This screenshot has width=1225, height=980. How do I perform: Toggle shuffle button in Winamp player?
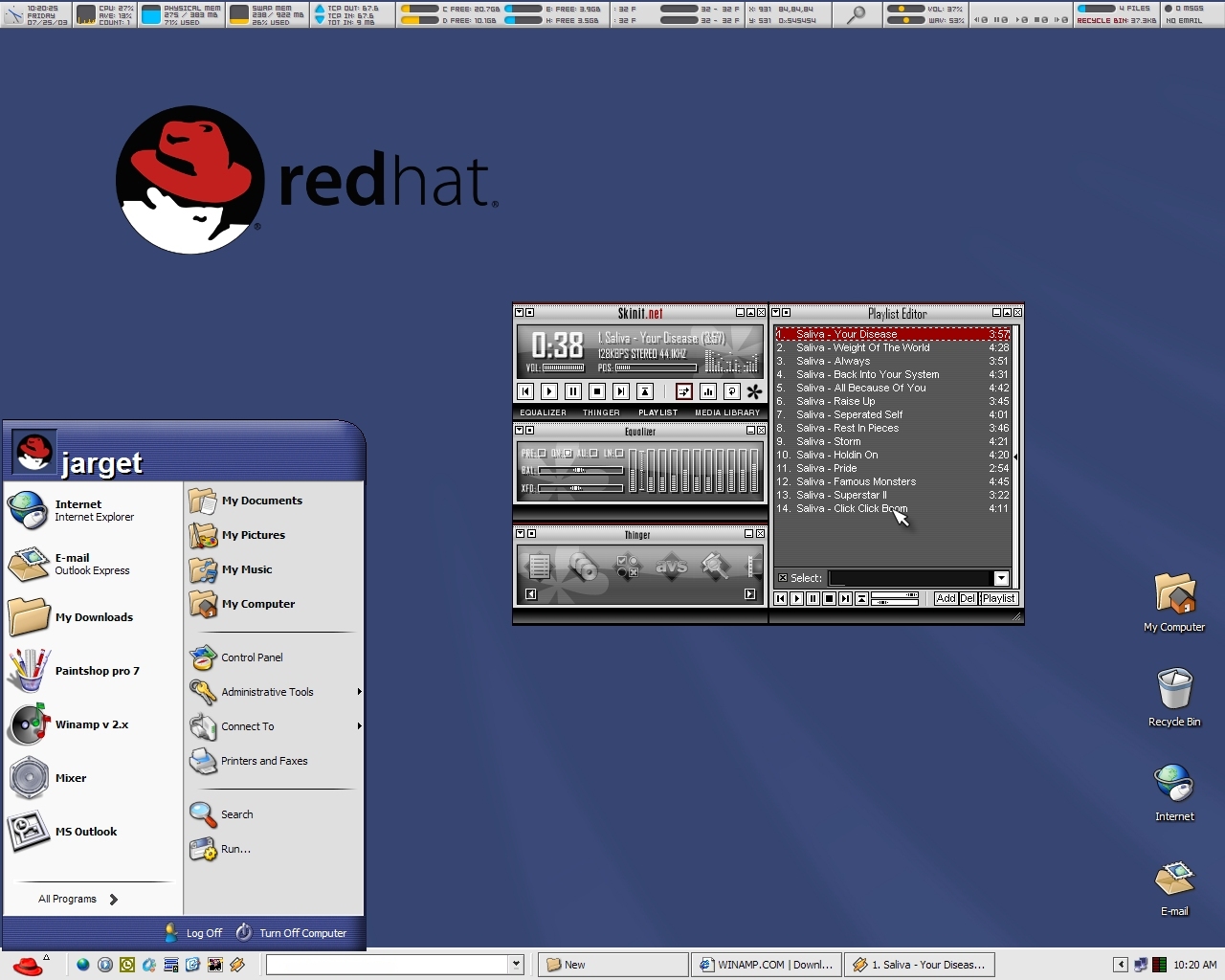pos(683,391)
